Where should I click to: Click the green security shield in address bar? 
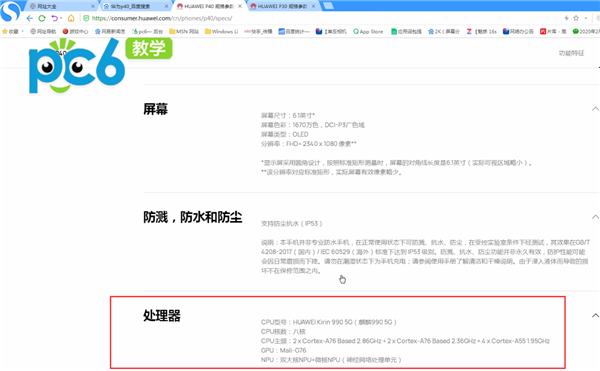click(x=86, y=18)
